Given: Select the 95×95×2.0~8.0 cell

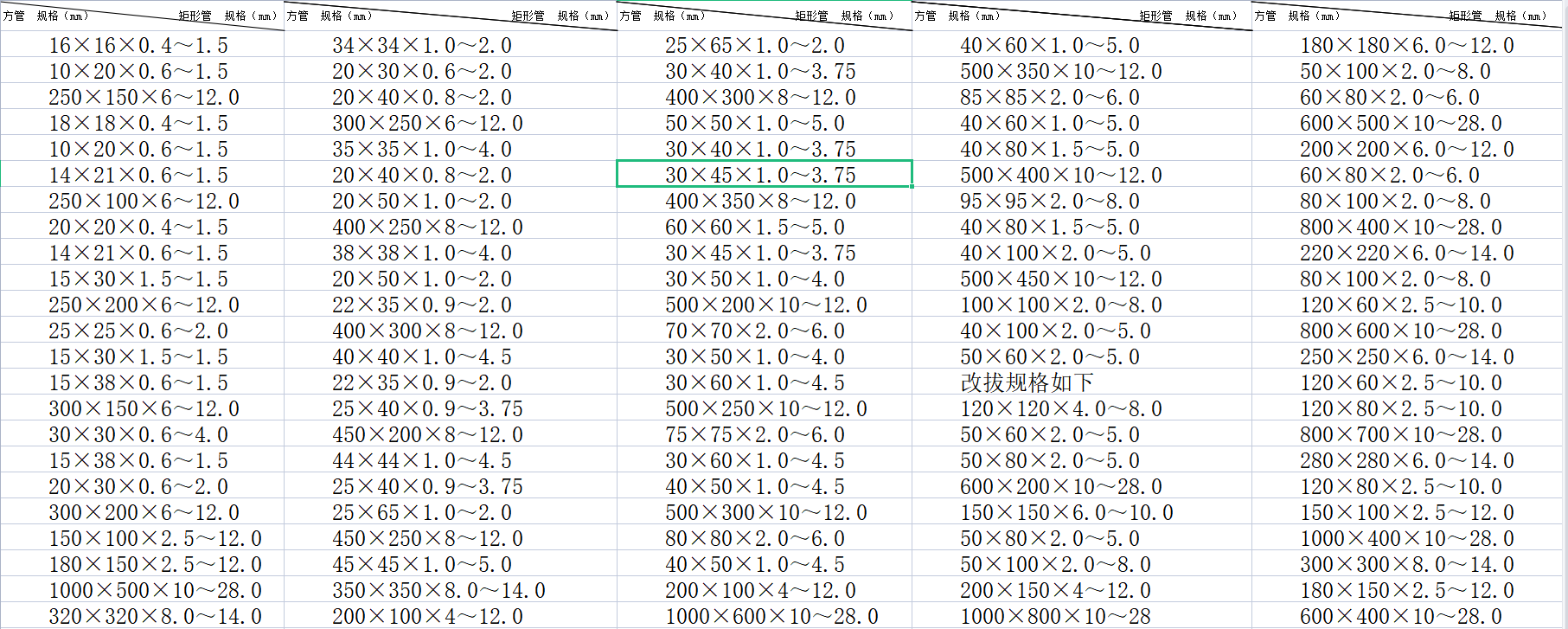Looking at the screenshot, I should point(1050,201).
